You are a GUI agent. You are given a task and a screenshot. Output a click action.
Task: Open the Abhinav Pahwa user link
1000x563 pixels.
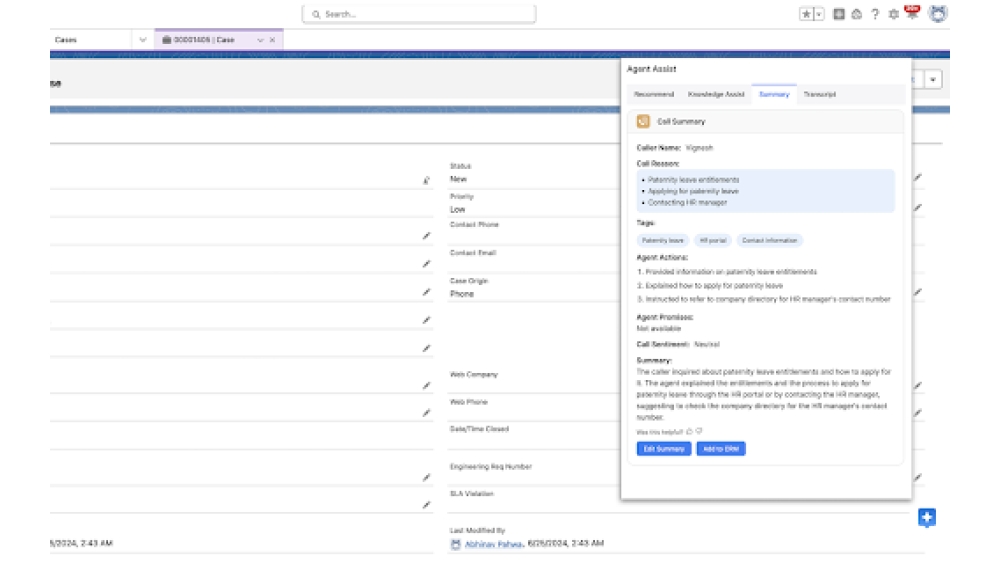point(494,544)
